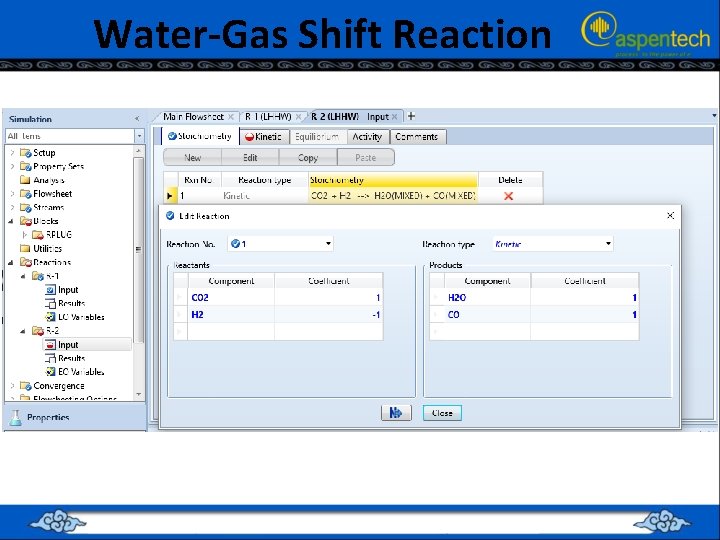This screenshot has width=720, height=540.
Task: Switch to the Comments tab
Action: coord(417,137)
